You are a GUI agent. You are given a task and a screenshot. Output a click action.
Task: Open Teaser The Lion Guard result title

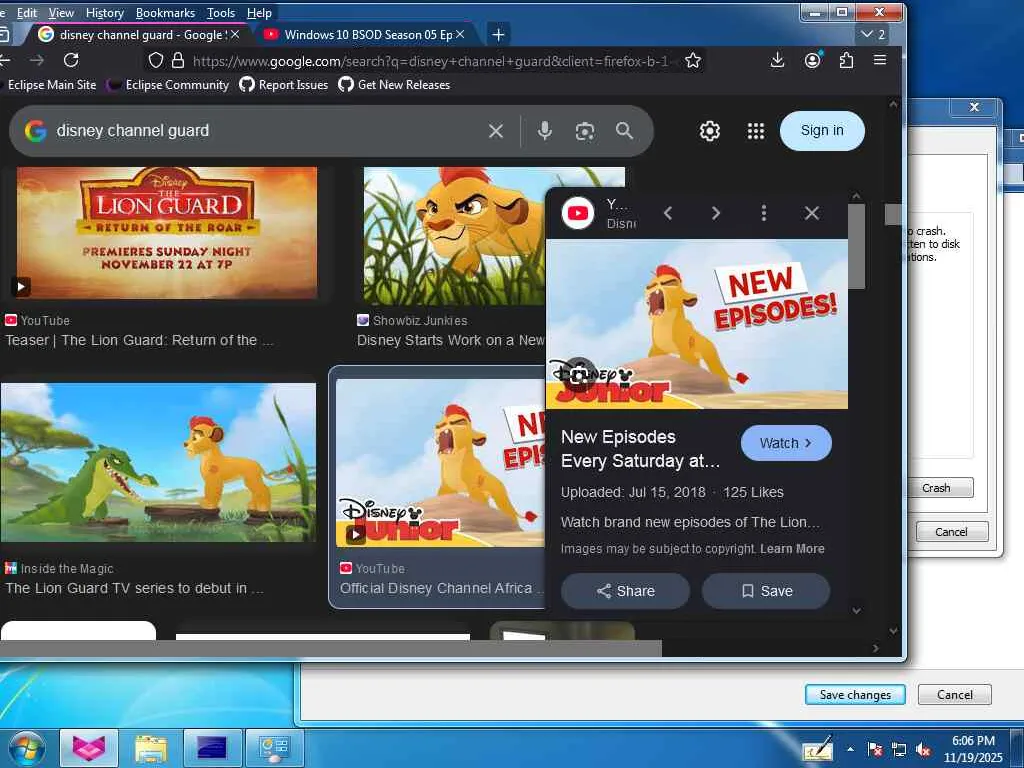(x=139, y=340)
